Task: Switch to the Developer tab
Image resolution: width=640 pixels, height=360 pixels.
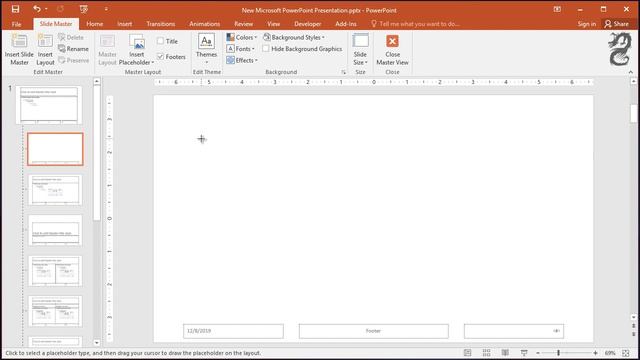Action: pos(308,24)
